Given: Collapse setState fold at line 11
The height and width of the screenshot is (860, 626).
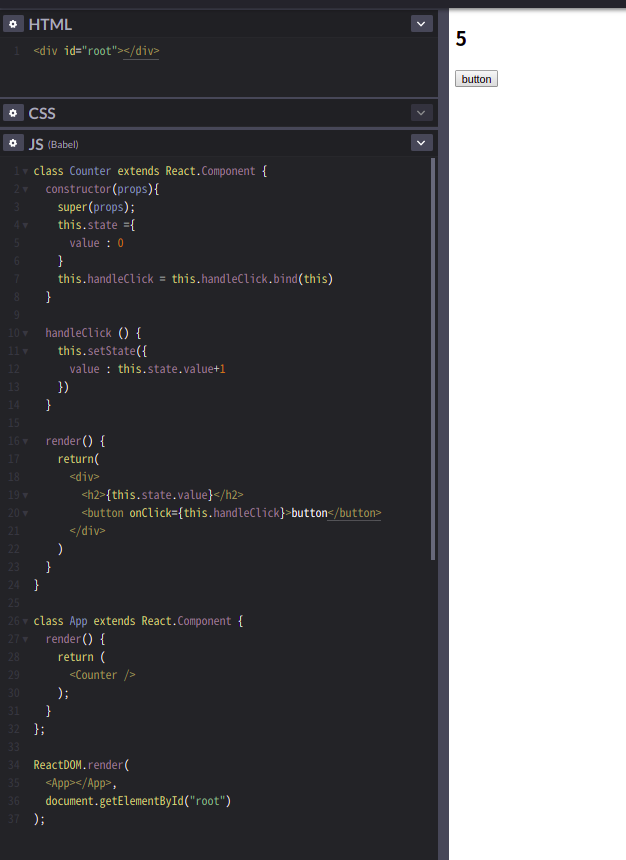Looking at the screenshot, I should click(x=25, y=352).
